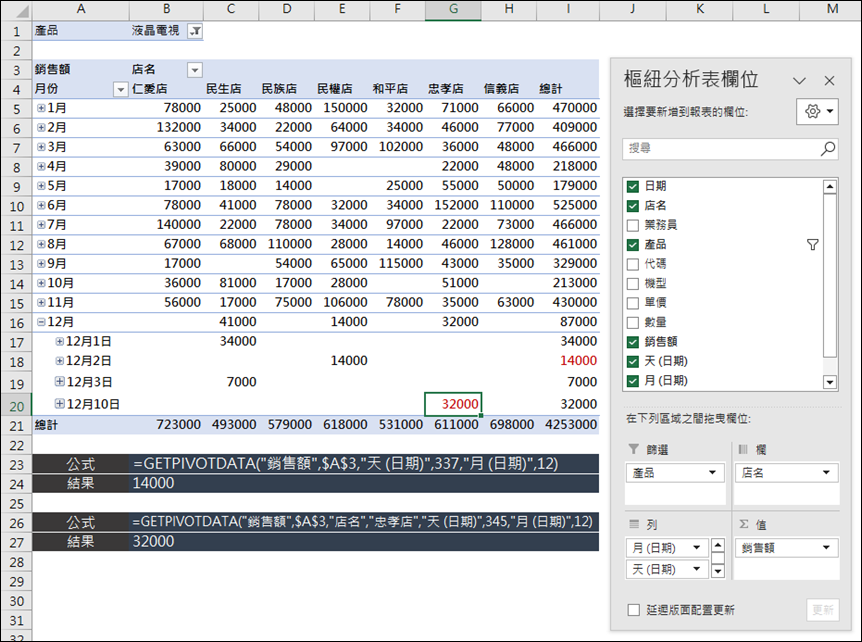862x642 pixels.
Task: Uncheck the 天 (日期) field checkbox
Action: tap(633, 362)
